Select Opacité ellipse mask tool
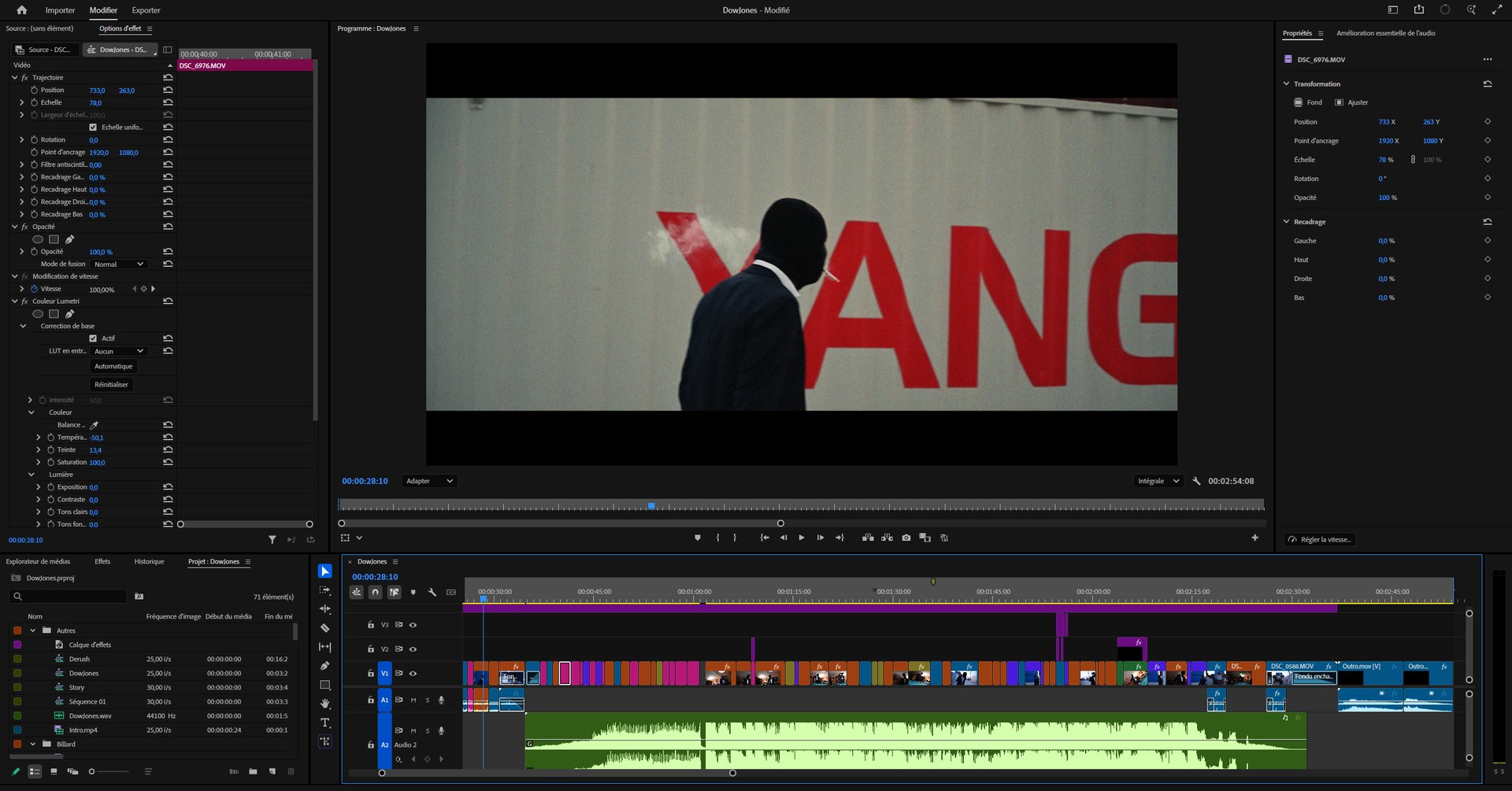Viewport: 1512px width, 791px height. 38,239
